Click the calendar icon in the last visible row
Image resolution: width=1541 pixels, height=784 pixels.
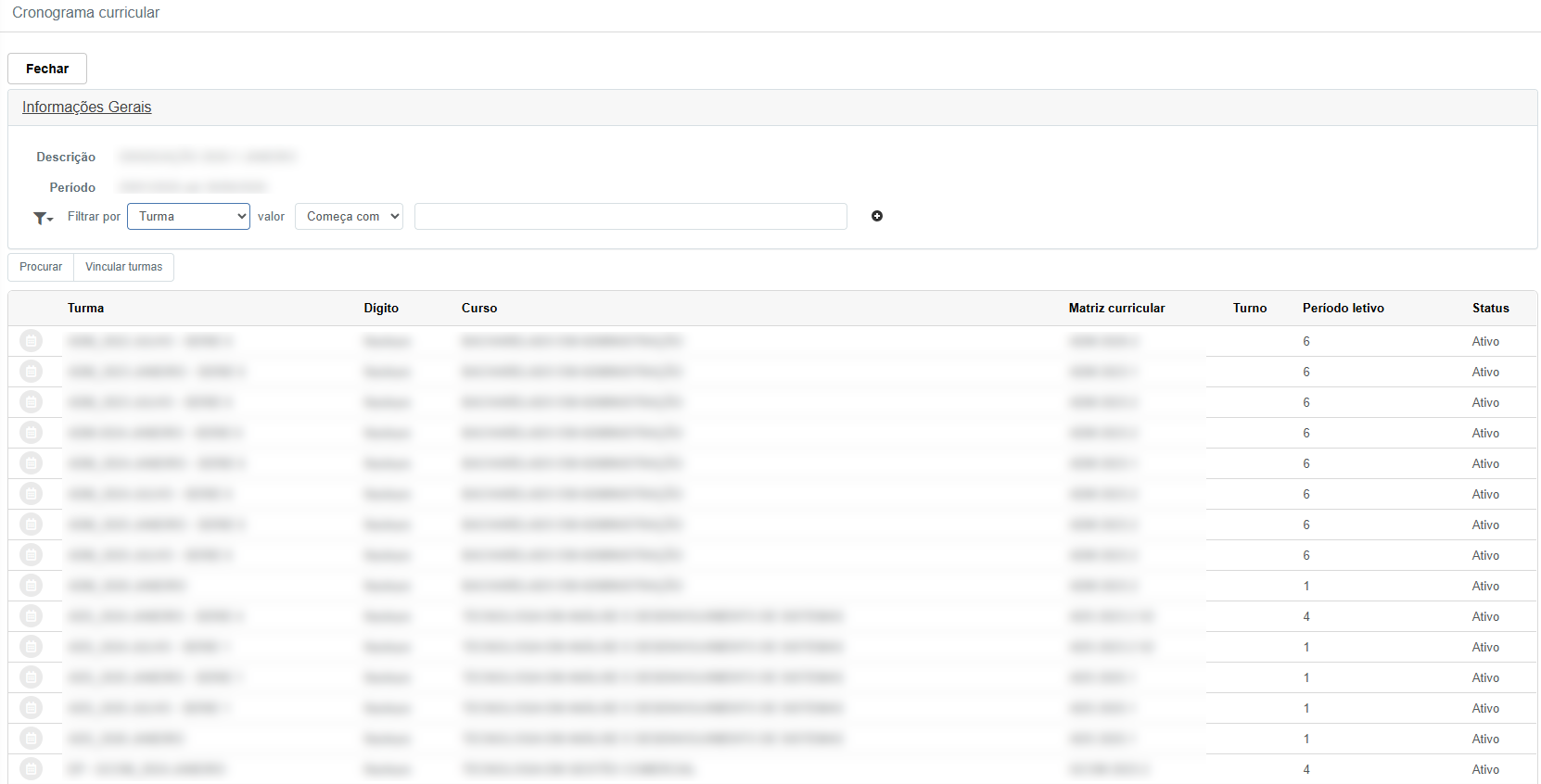31,768
